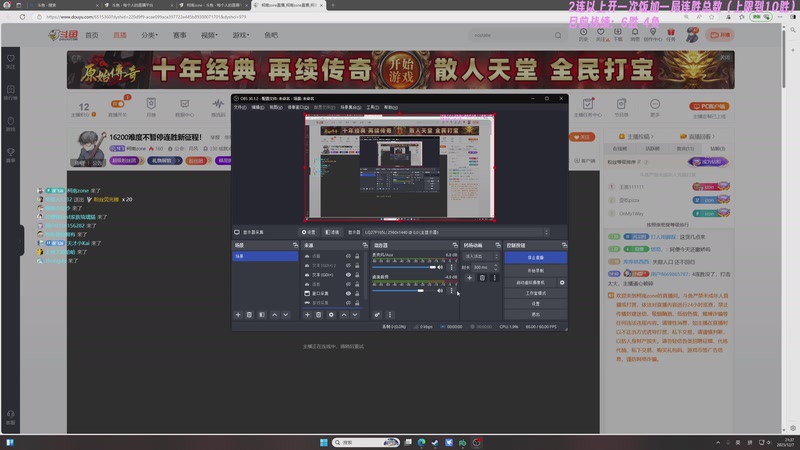Open mixer panel options menu at bottom
Viewport: 800px width, 450px height.
[x=390, y=315]
